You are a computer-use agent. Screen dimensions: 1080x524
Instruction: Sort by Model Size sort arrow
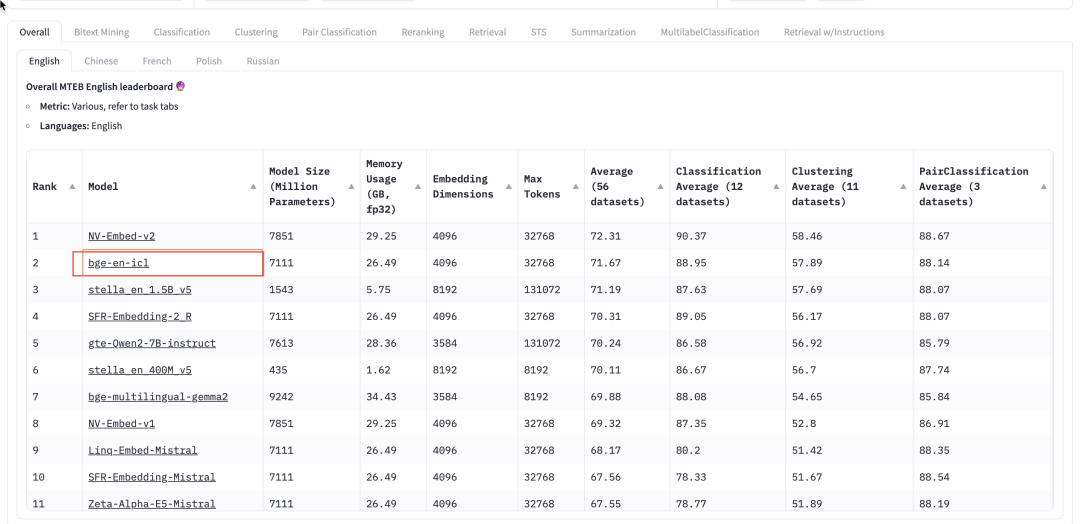coord(350,187)
